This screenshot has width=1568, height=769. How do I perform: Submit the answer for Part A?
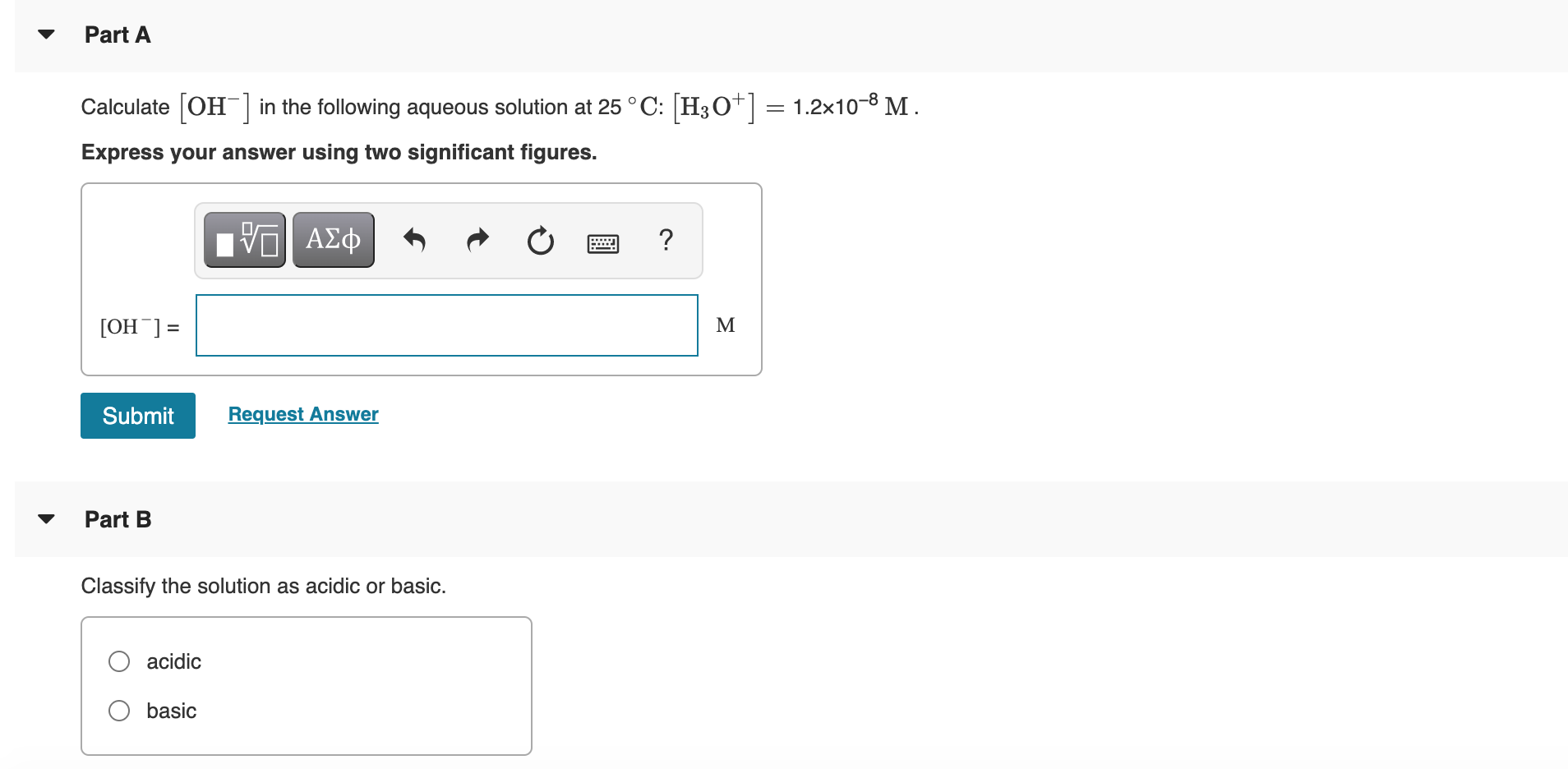click(x=137, y=415)
